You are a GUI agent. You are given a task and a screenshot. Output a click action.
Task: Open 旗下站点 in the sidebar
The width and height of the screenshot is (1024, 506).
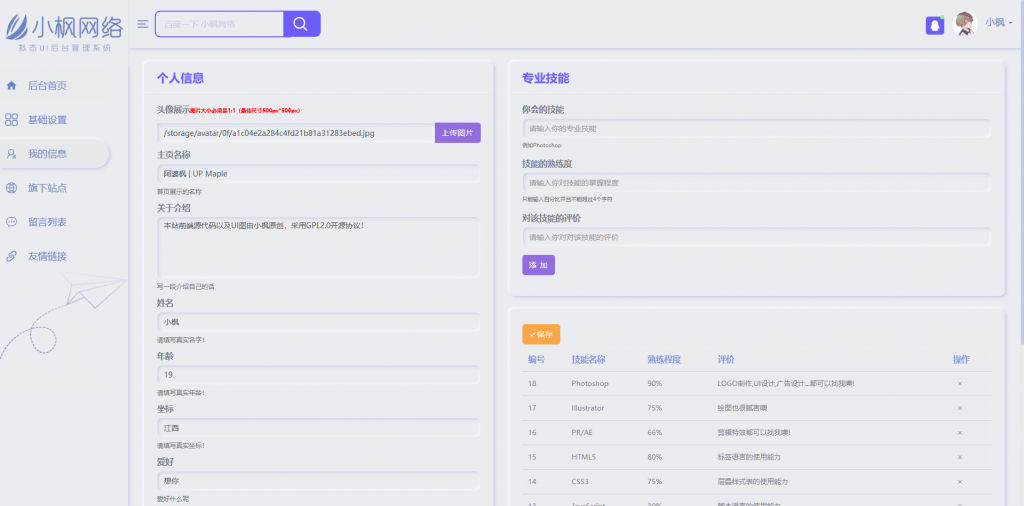(x=47, y=188)
